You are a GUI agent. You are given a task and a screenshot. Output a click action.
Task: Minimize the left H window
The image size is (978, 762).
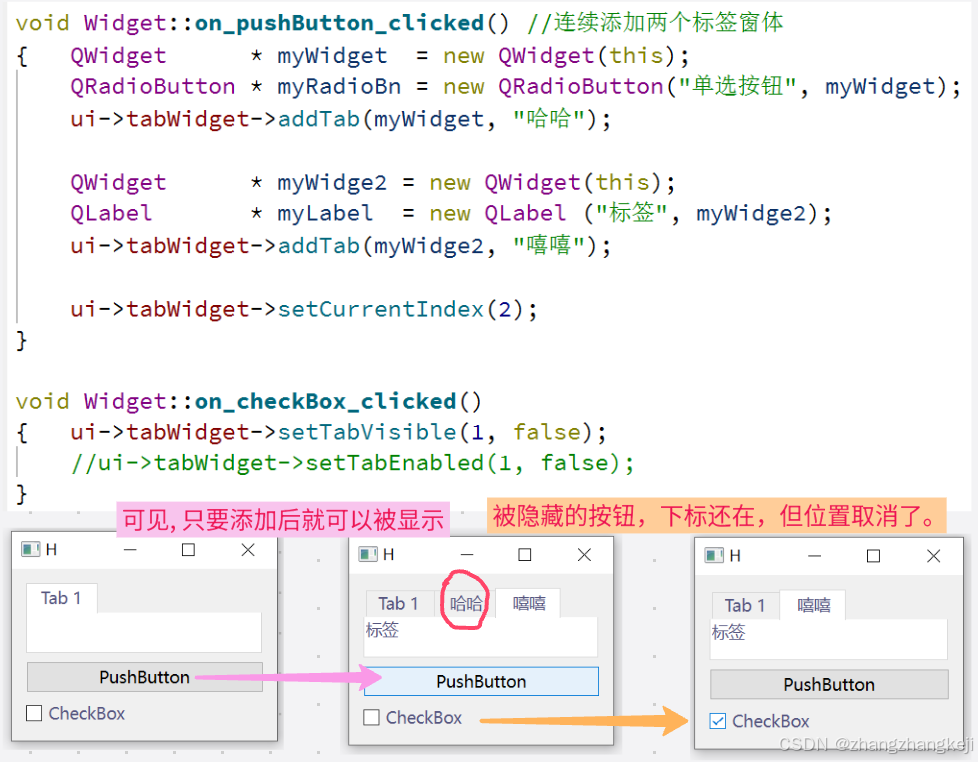pyautogui.click(x=130, y=550)
